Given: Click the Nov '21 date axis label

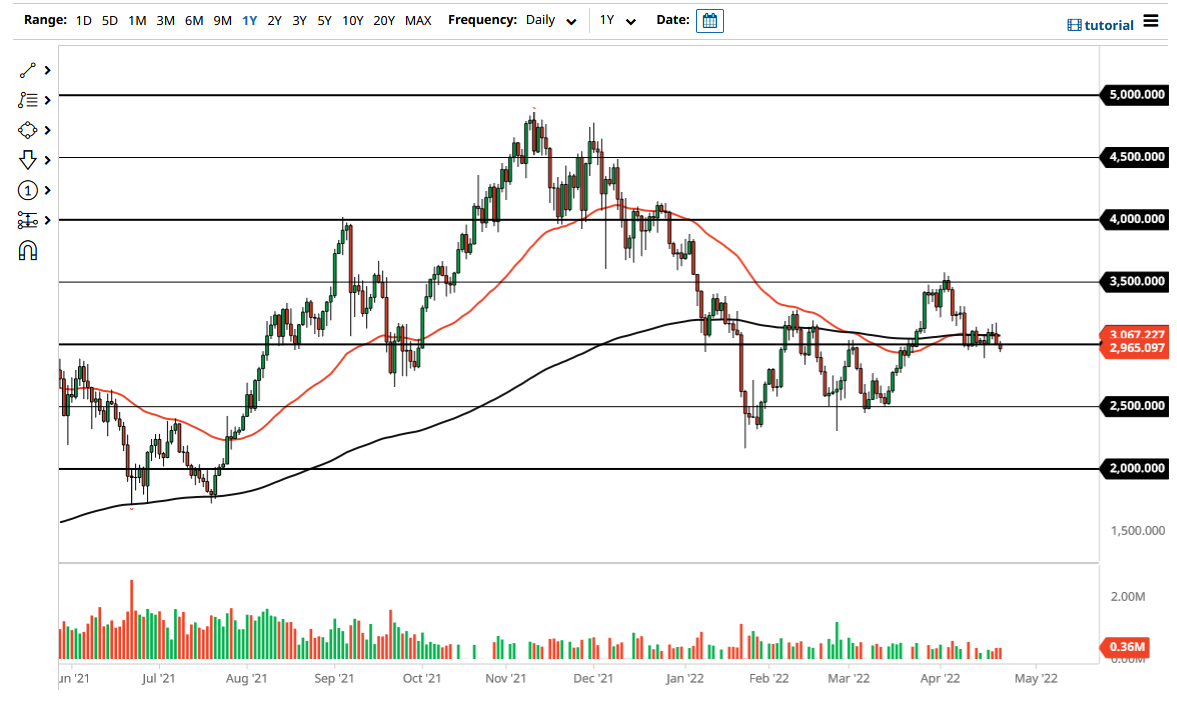Looking at the screenshot, I should point(506,679).
